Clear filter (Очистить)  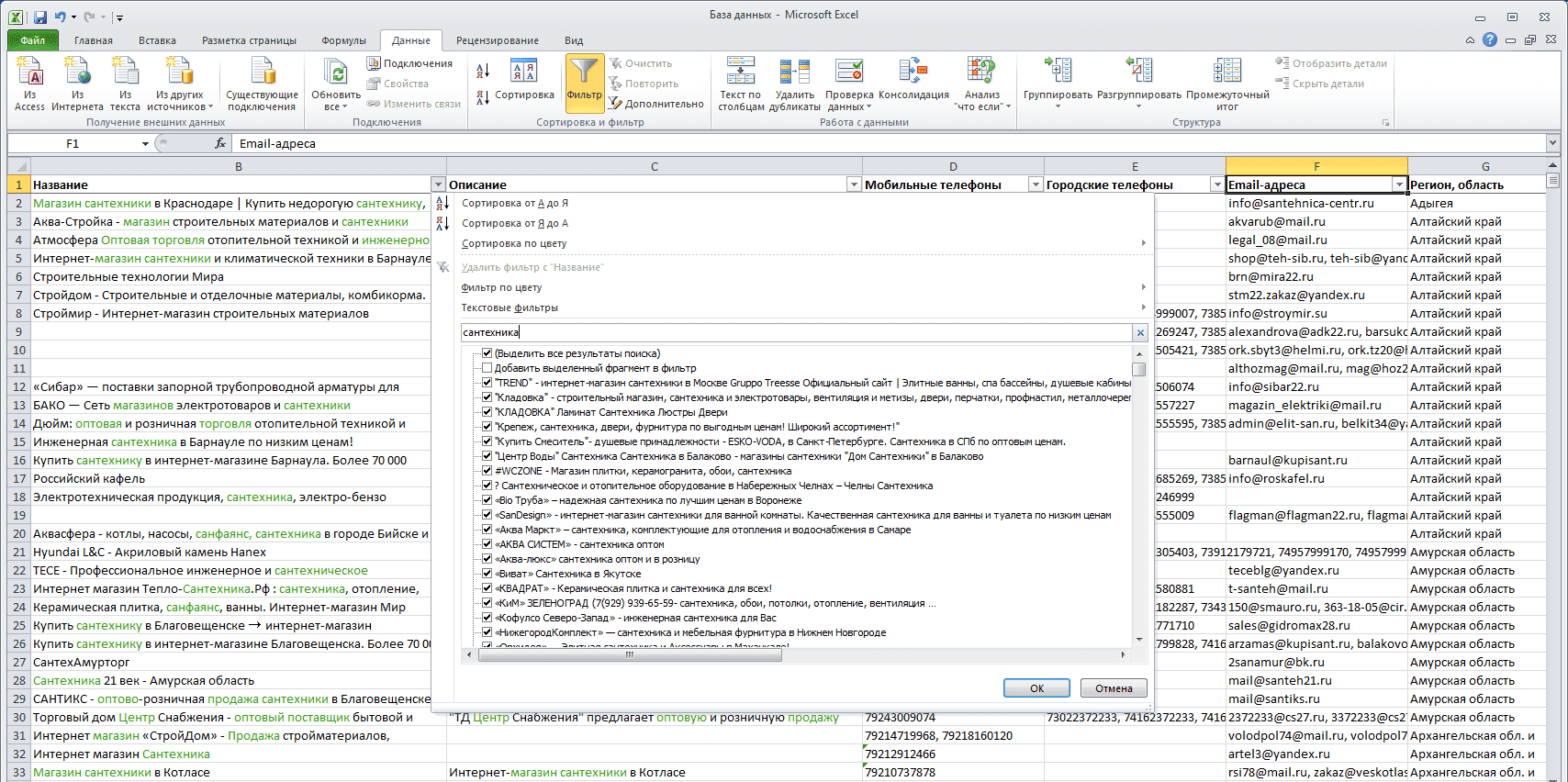tap(640, 63)
